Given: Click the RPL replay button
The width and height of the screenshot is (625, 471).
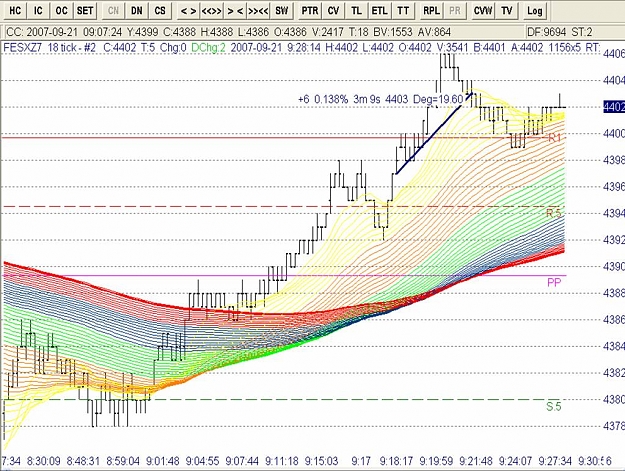Looking at the screenshot, I should 431,10.
